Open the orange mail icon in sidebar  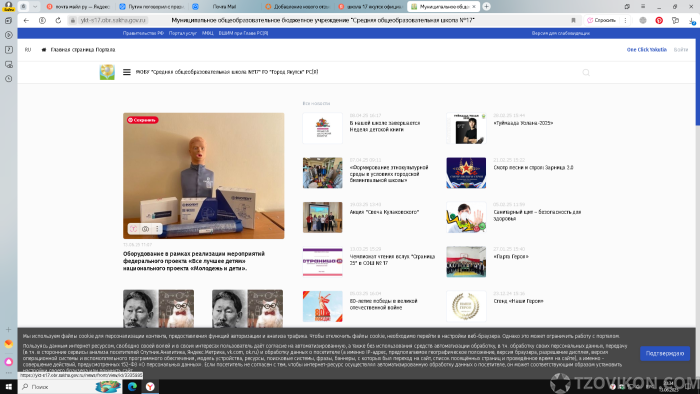pyautogui.click(x=8, y=344)
